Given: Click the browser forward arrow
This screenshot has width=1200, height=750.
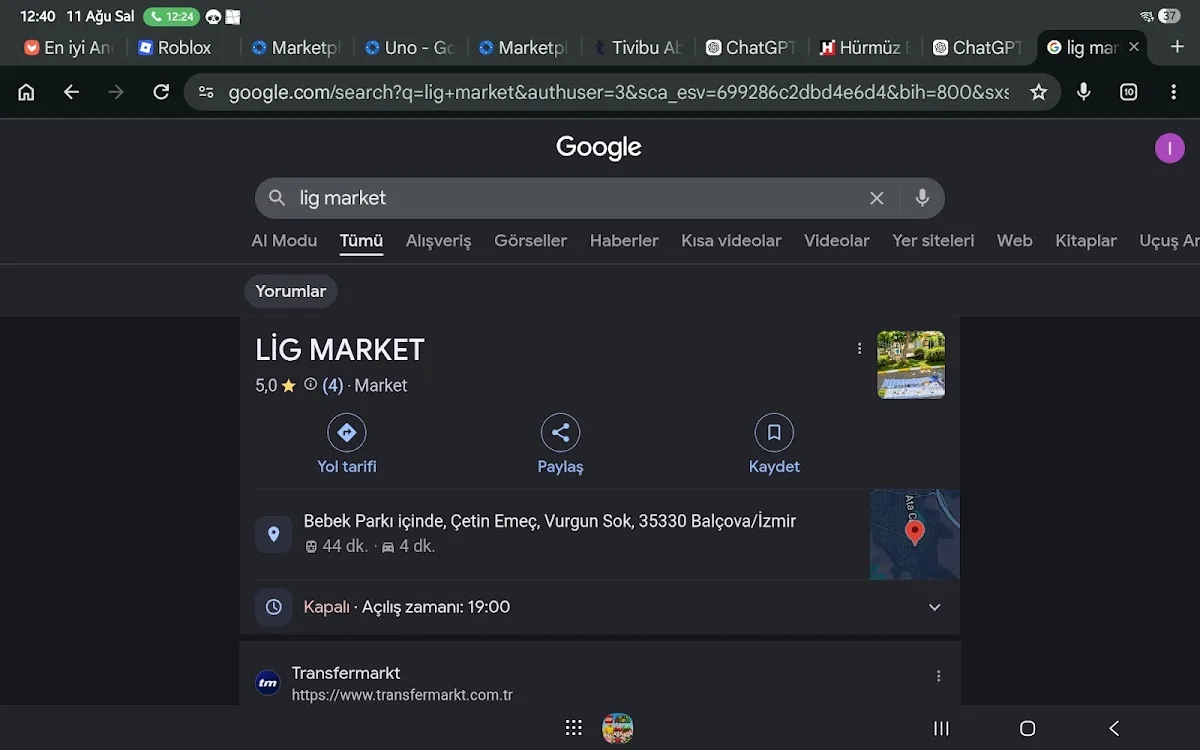Looking at the screenshot, I should [x=116, y=92].
